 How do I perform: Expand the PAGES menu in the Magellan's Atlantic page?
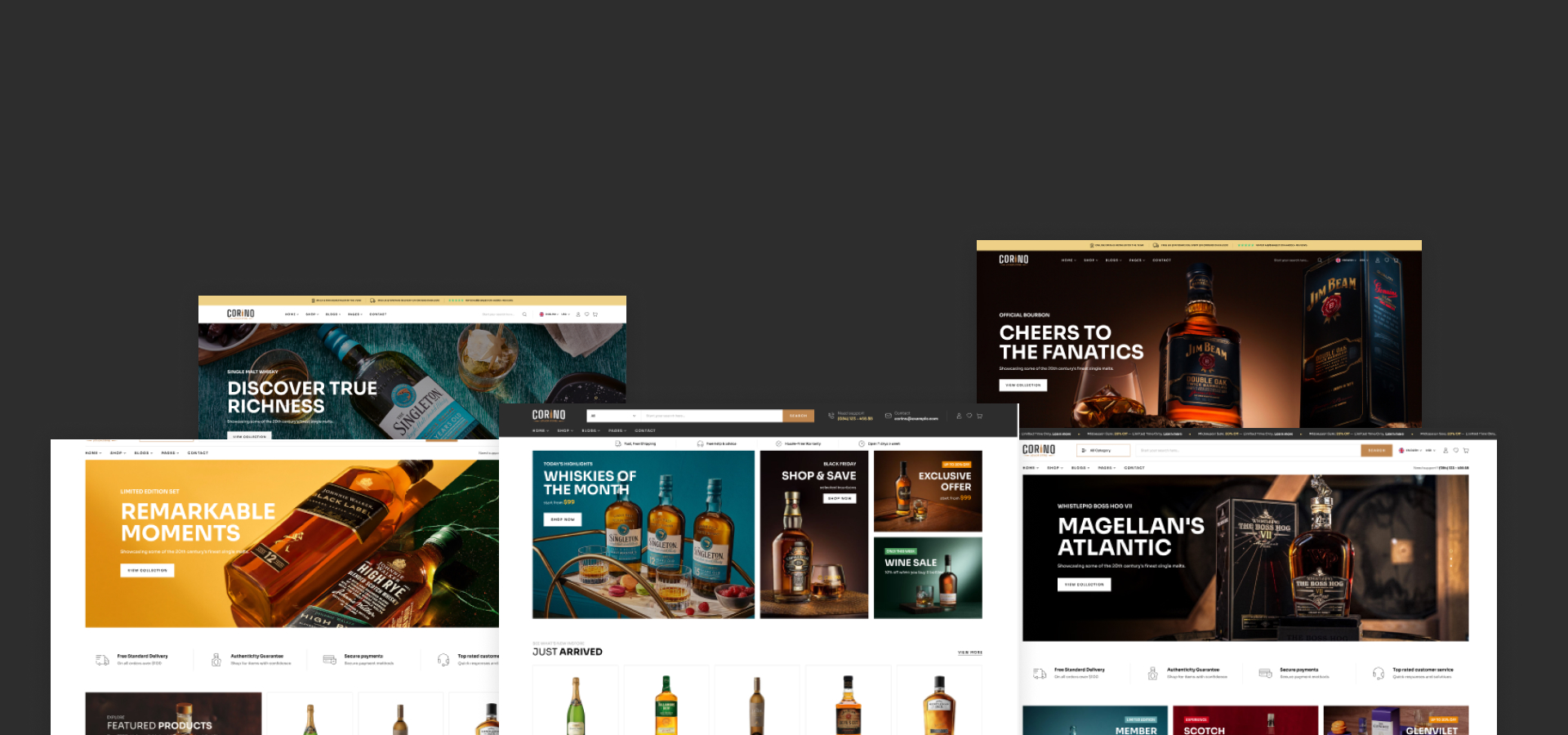1107,468
